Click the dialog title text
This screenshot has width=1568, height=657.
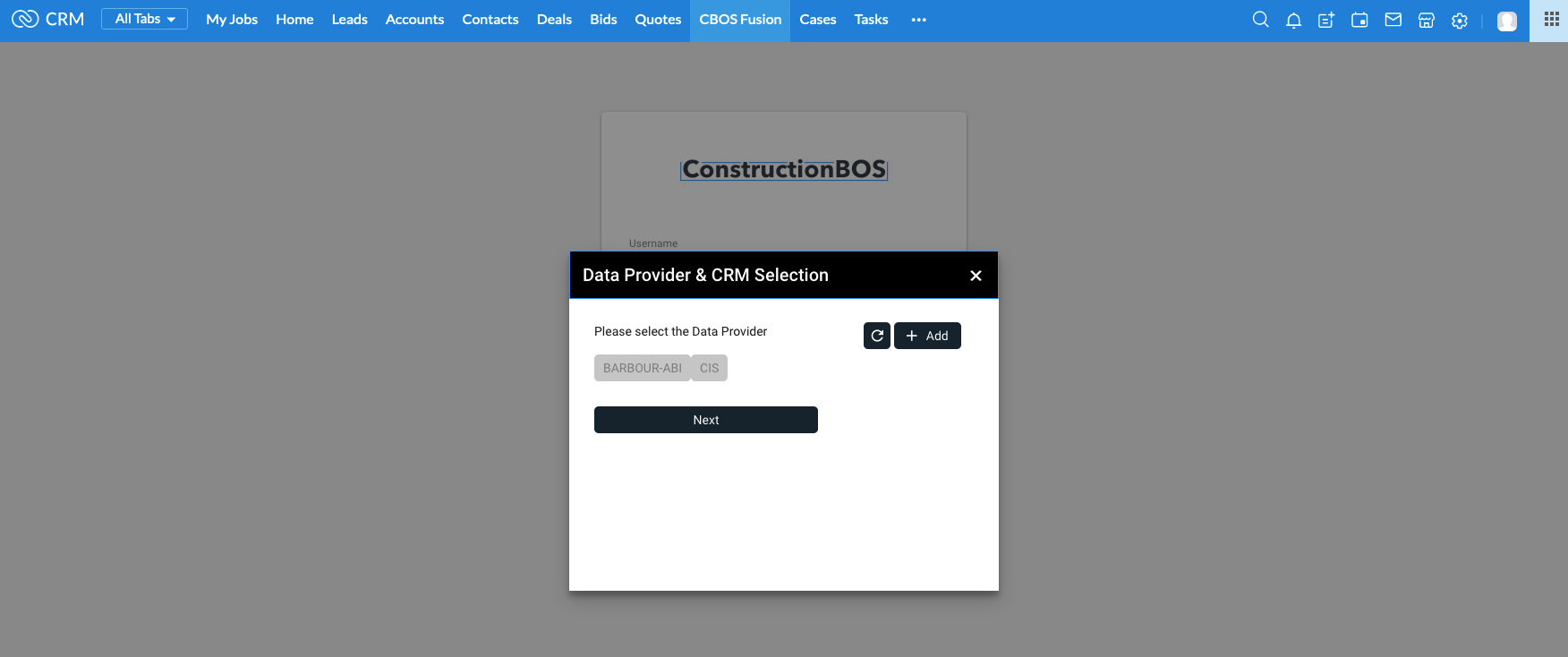[705, 275]
